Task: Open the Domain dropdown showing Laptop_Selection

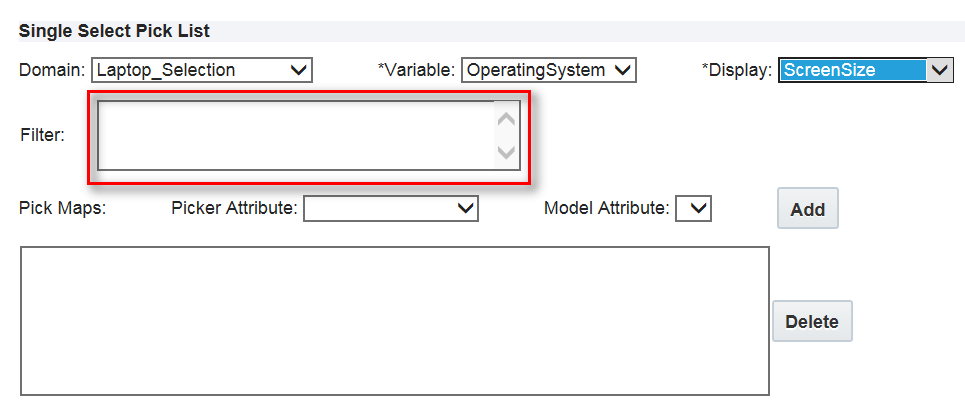Action: coord(201,70)
